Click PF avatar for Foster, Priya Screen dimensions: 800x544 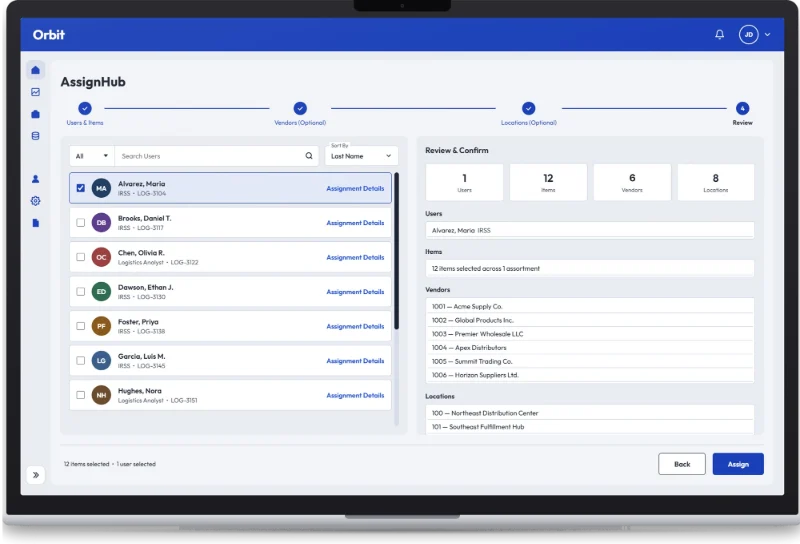tap(101, 326)
